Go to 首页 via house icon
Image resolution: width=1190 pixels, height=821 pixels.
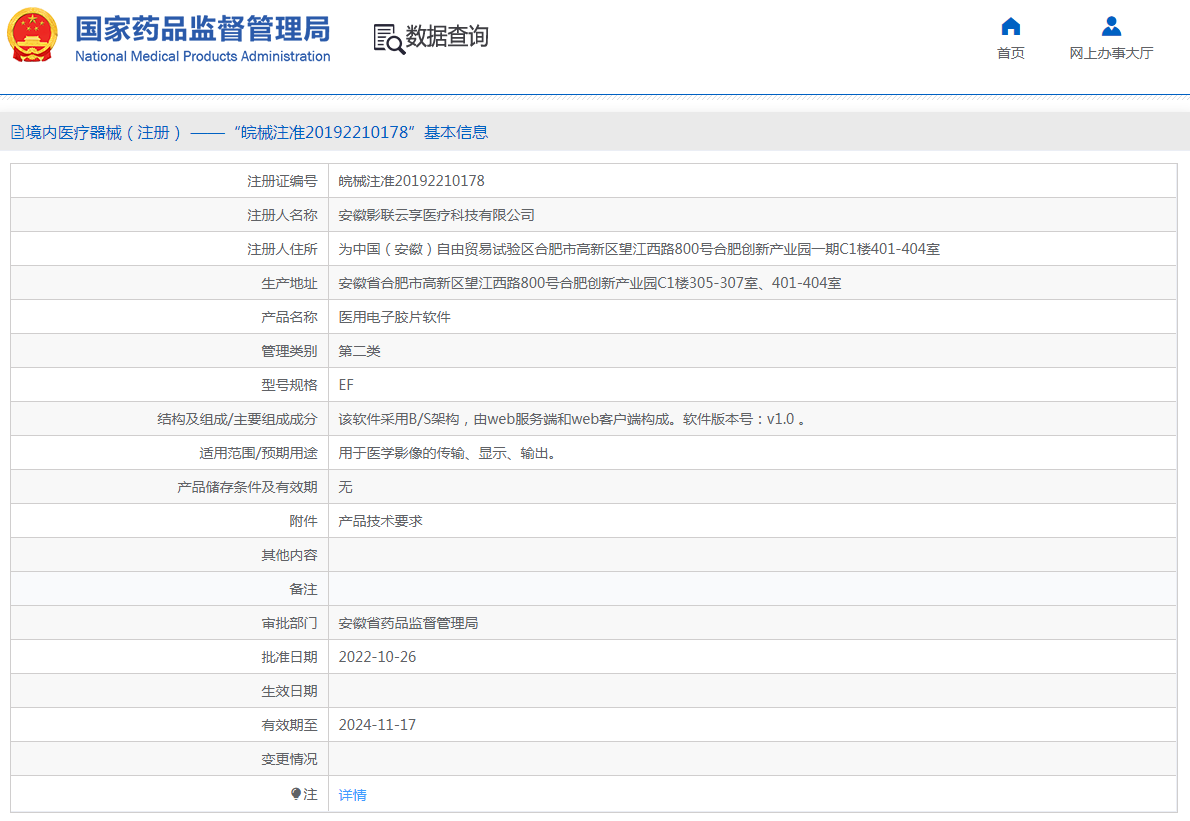click(x=1010, y=27)
